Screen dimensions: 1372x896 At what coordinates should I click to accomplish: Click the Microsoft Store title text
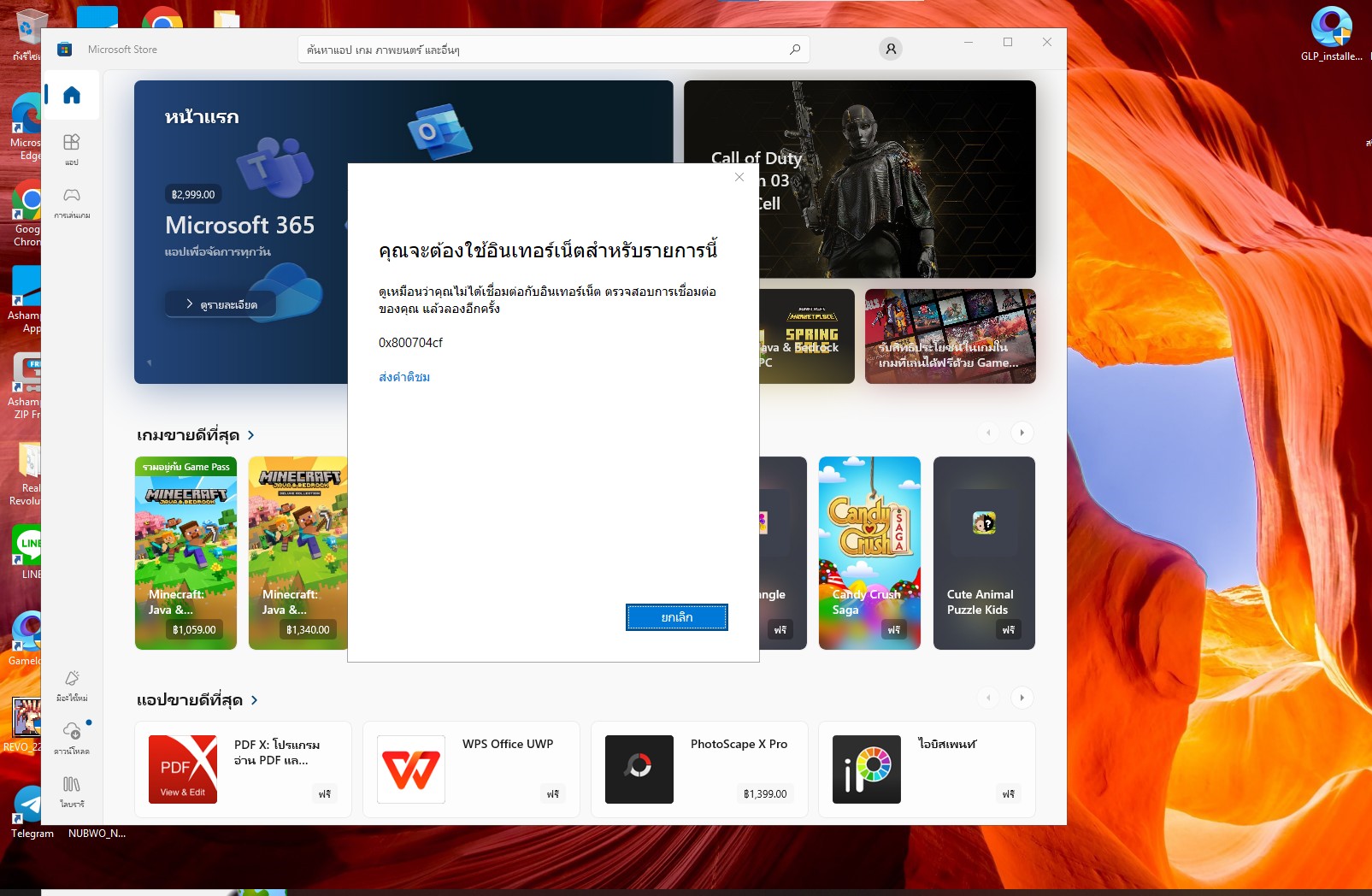click(x=122, y=50)
